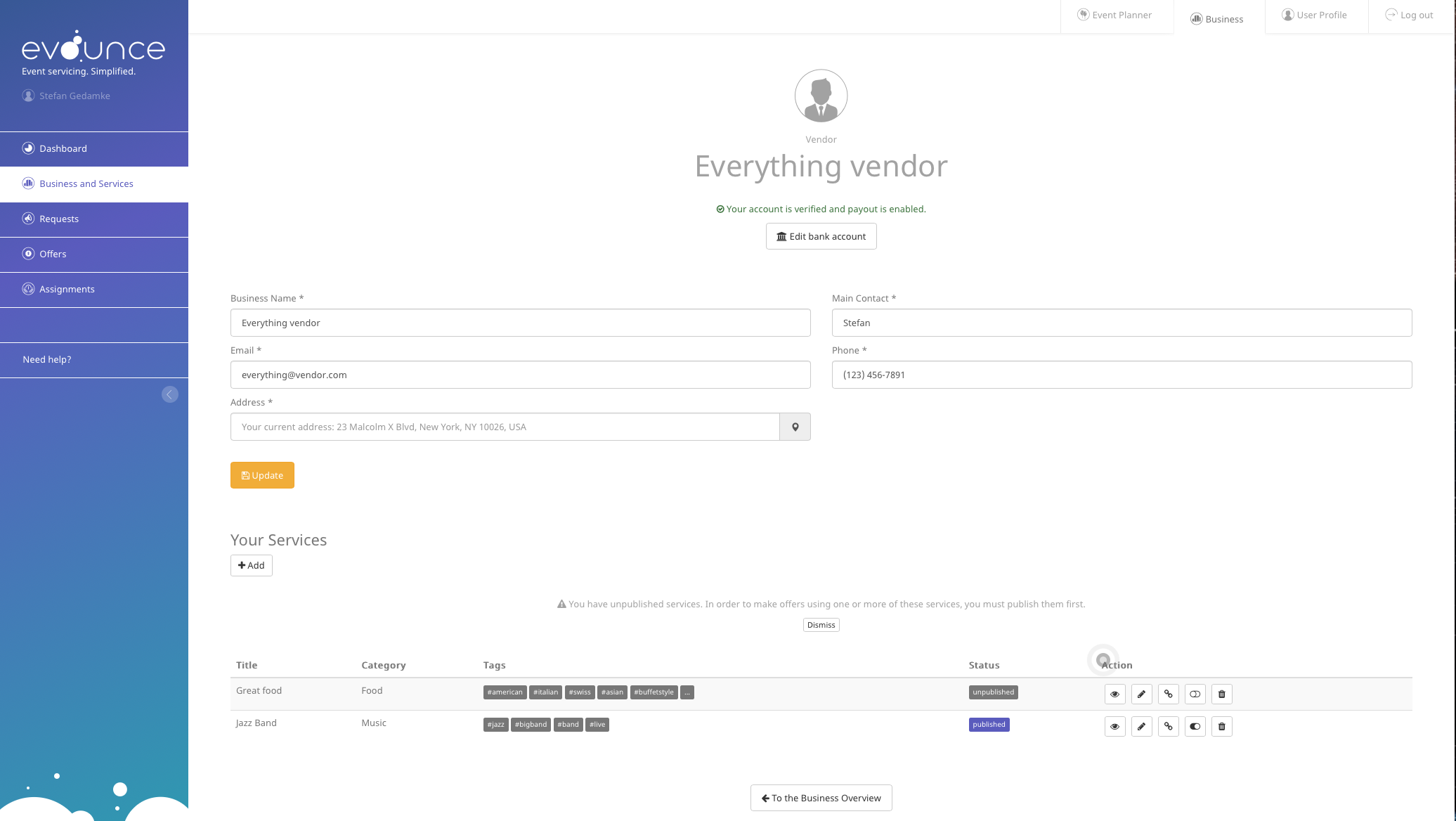The height and width of the screenshot is (821, 1456).
Task: Click the vendor avatar image
Action: 821,96
